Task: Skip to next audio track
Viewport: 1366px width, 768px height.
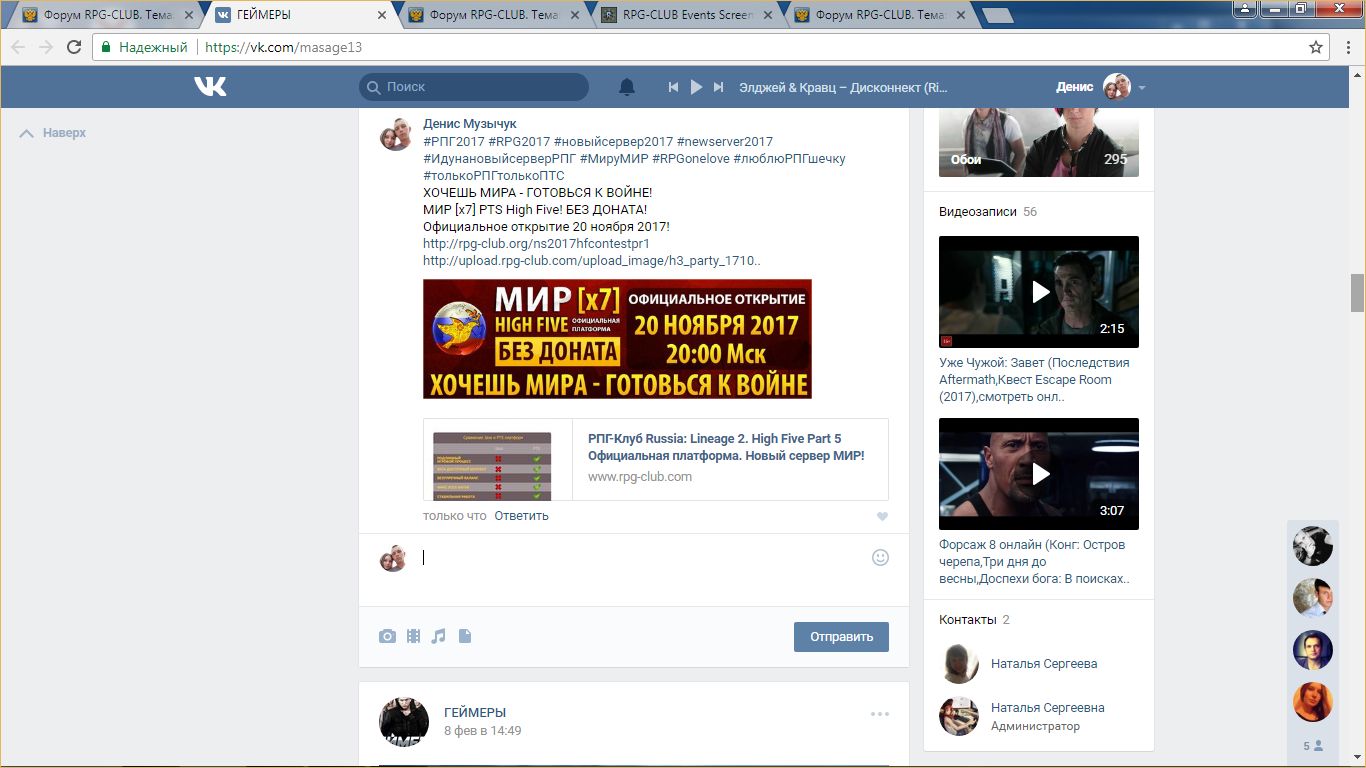Action: (718, 87)
